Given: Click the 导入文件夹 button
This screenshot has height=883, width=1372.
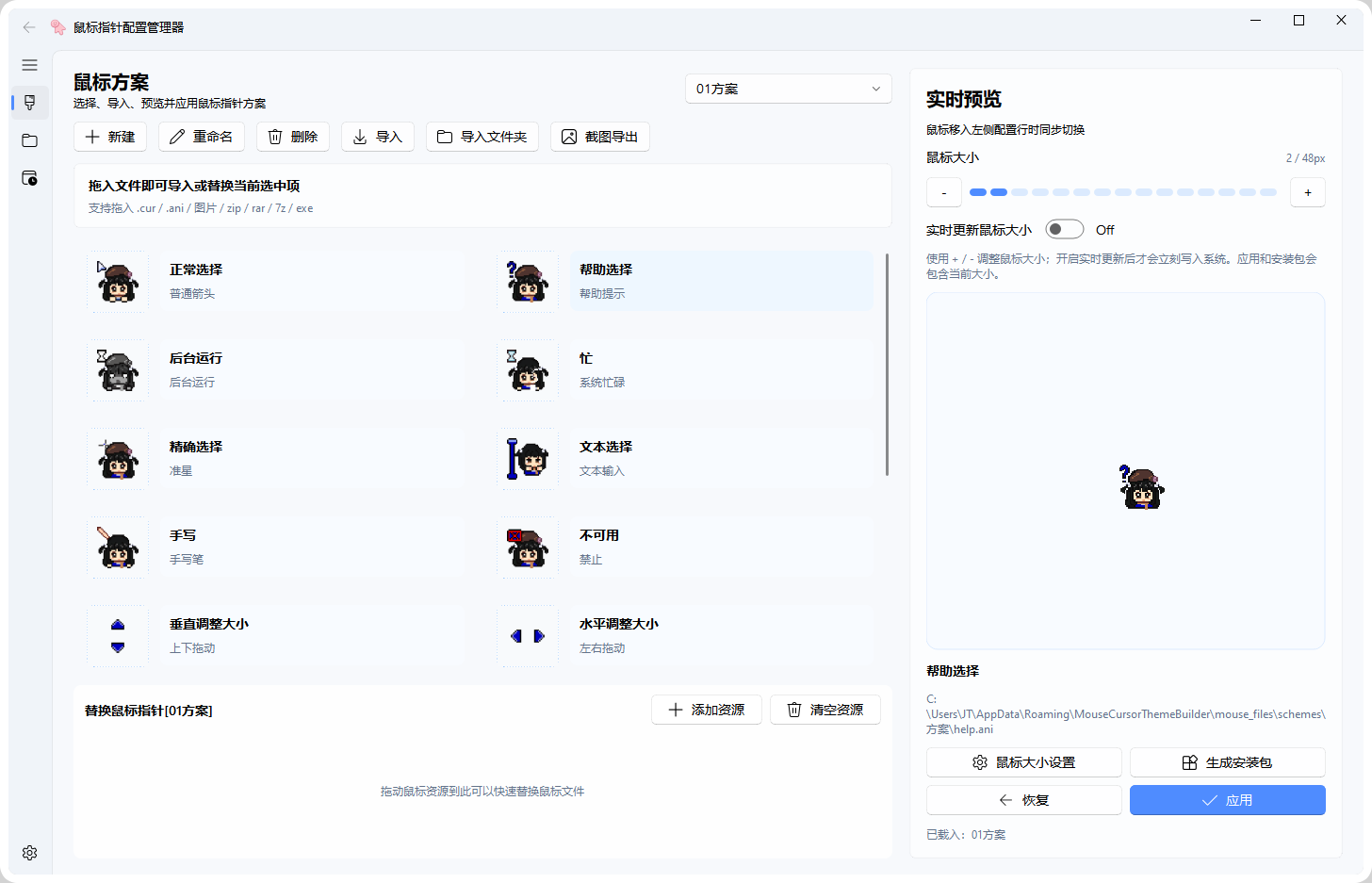Looking at the screenshot, I should (x=482, y=137).
